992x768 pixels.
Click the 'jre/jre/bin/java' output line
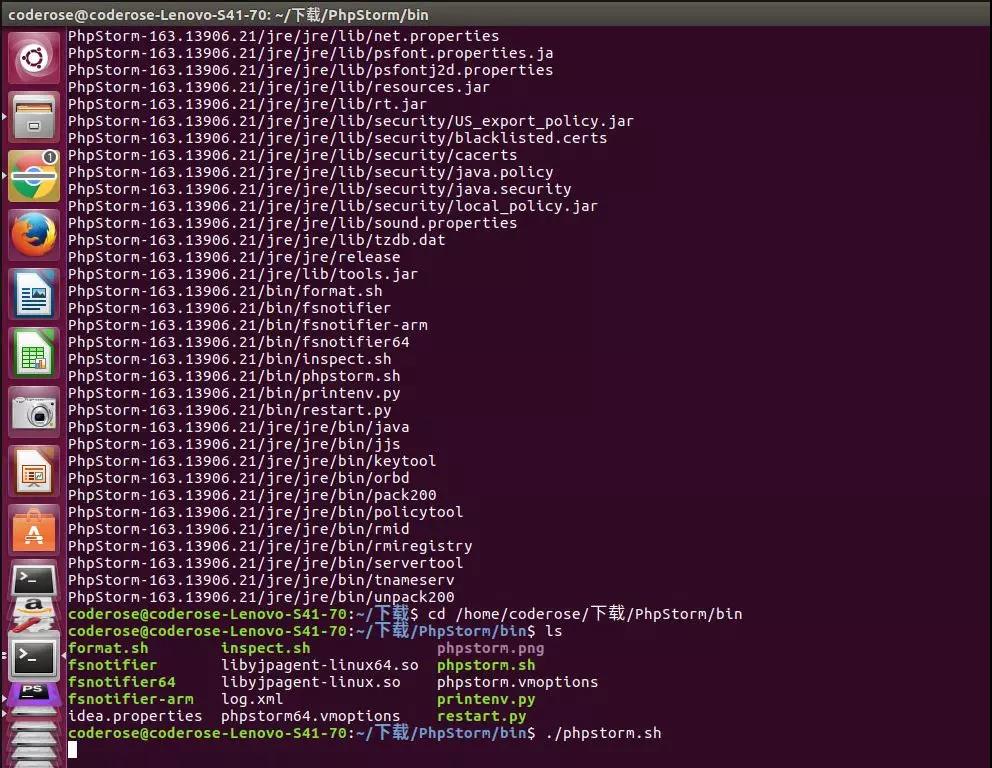tap(239, 427)
